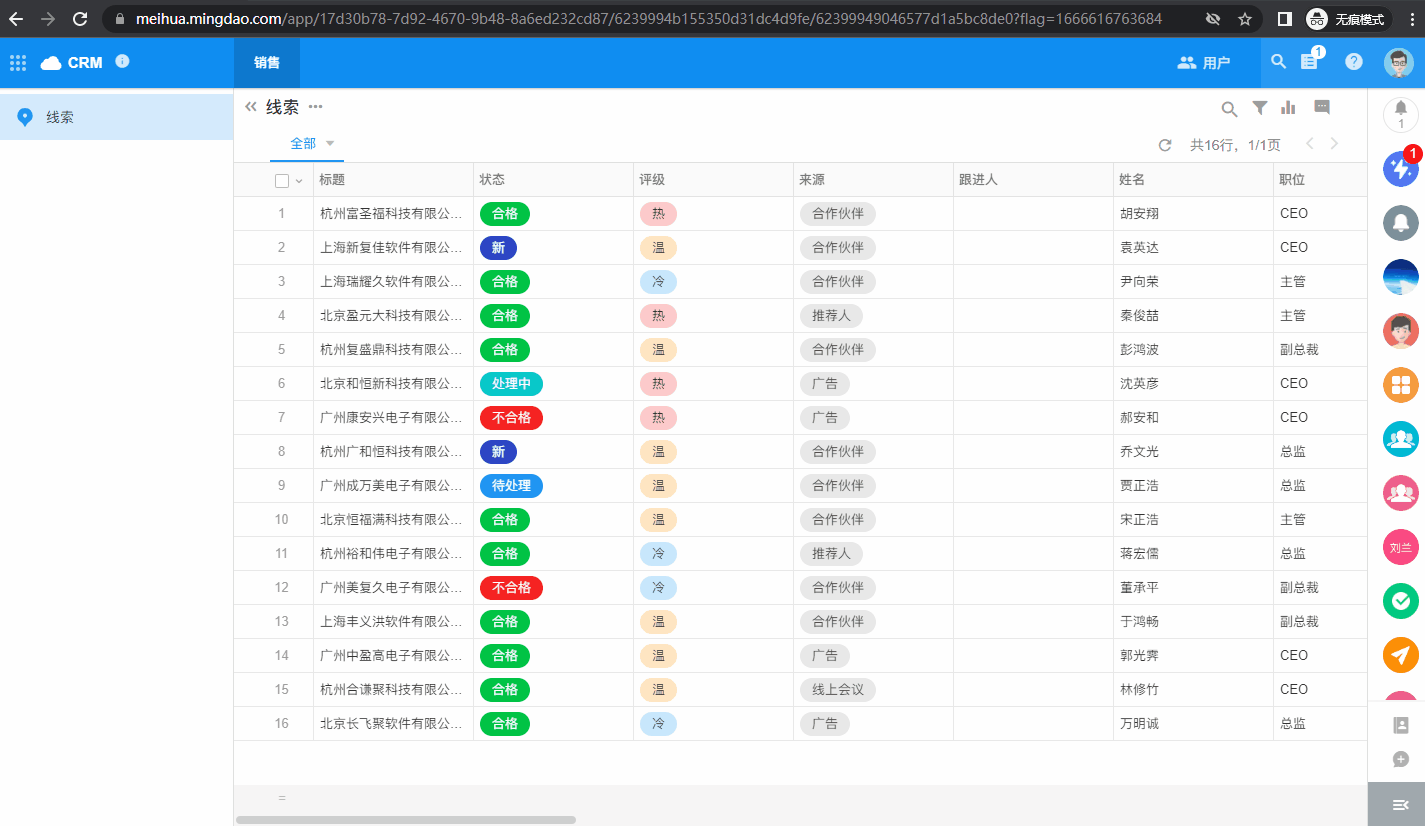Click the filter funnel icon
1425x826 pixels.
pos(1260,108)
